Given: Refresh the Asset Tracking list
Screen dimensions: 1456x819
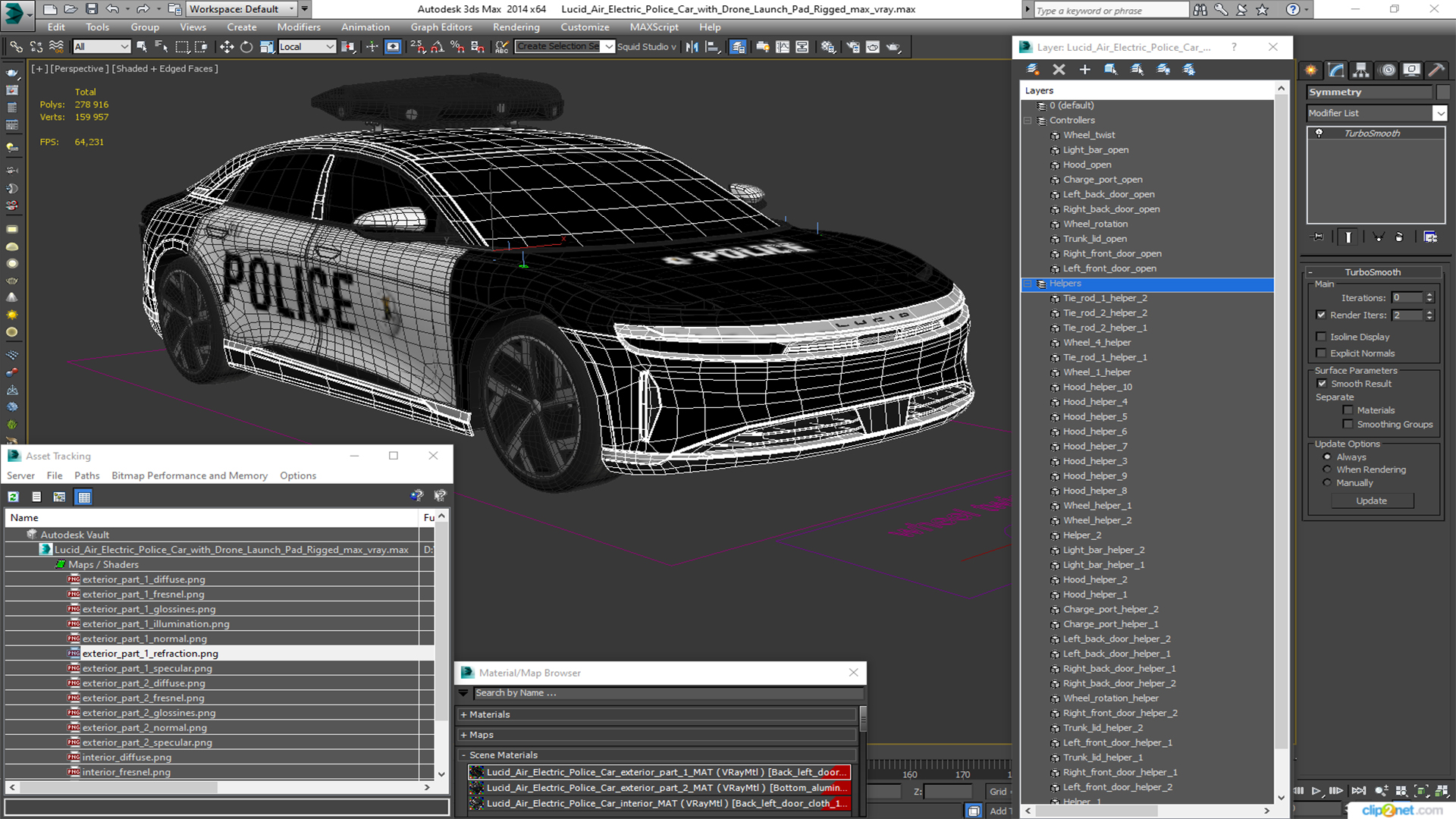Looking at the screenshot, I should [14, 497].
